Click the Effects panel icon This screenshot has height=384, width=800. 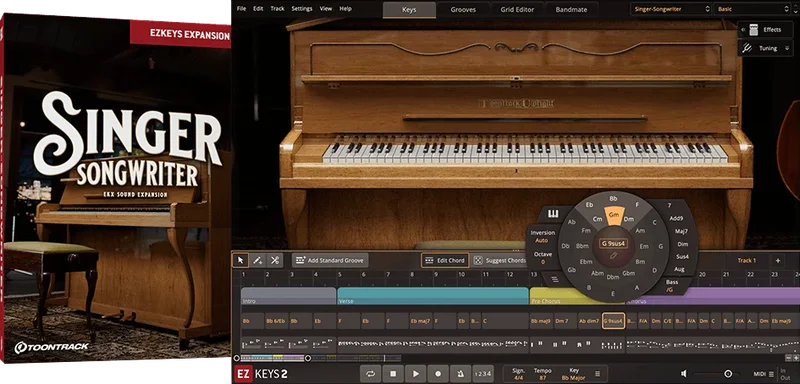coord(754,30)
